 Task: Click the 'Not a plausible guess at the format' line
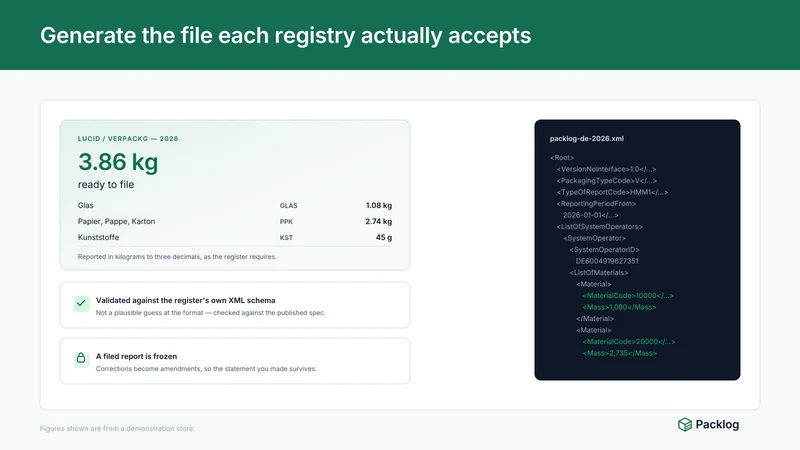(x=211, y=313)
